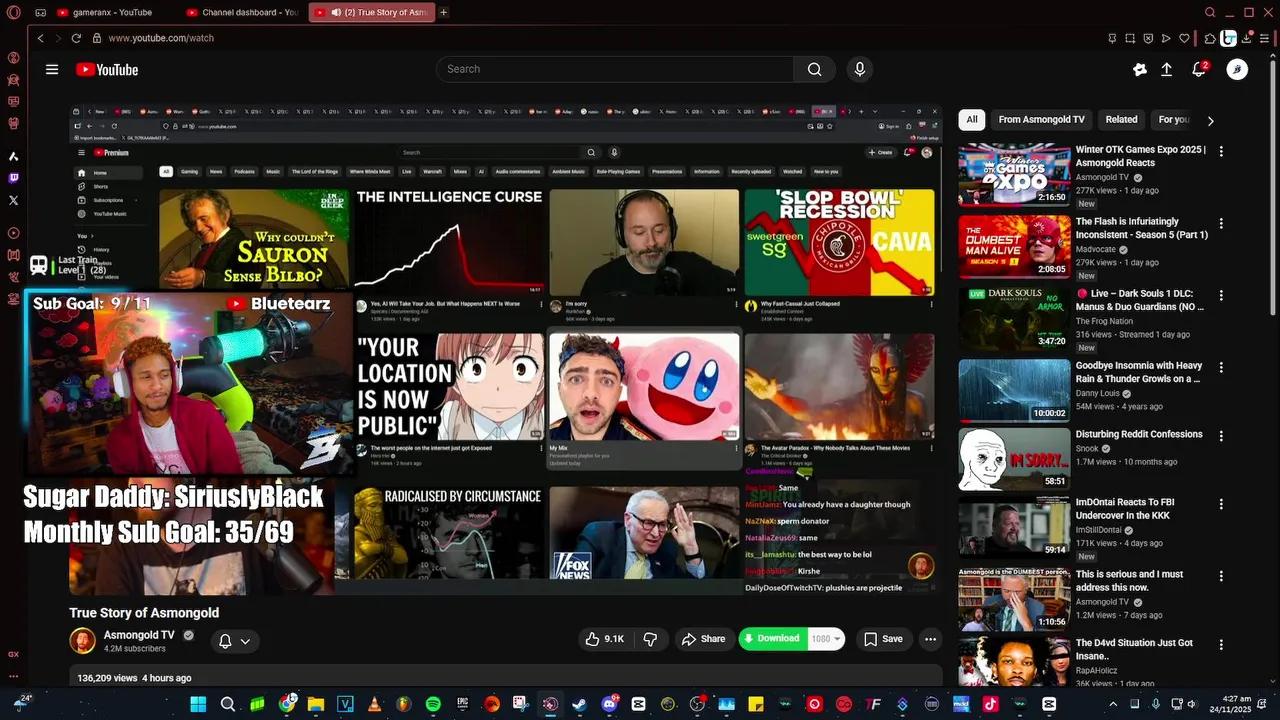
Task: Open browser downloads icon
Action: tap(1248, 38)
